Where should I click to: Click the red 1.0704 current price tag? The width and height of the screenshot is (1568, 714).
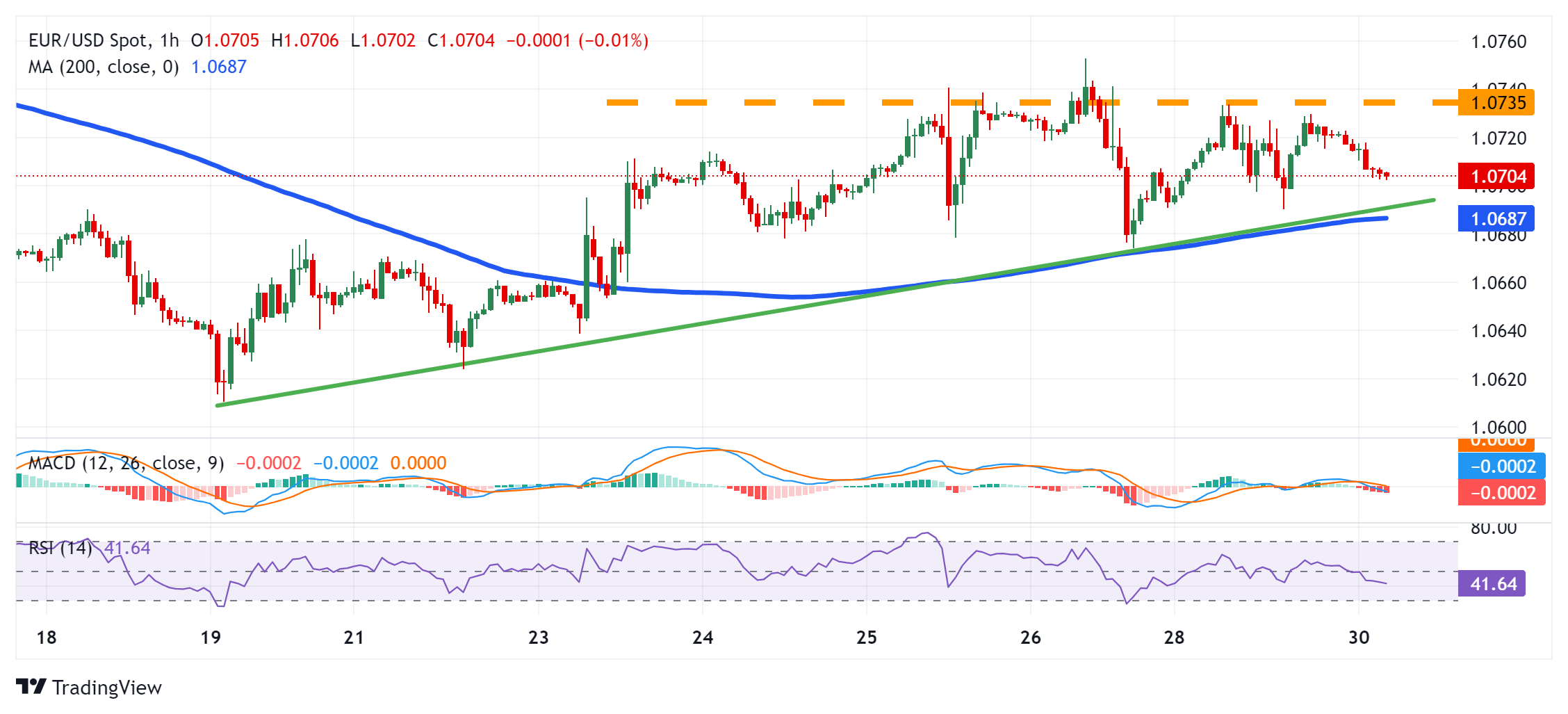click(x=1496, y=177)
